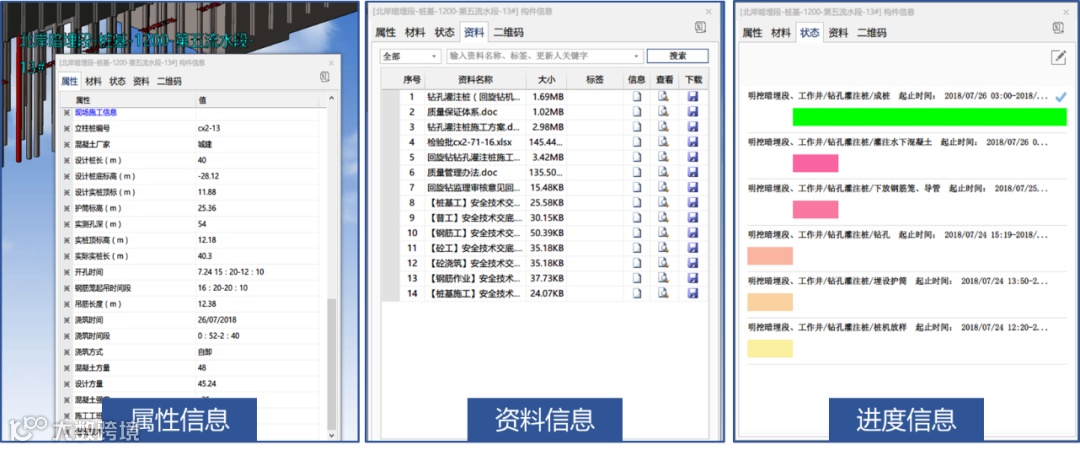Open 状态 tab in the documents window
The width and height of the screenshot is (1080, 450).
point(444,32)
